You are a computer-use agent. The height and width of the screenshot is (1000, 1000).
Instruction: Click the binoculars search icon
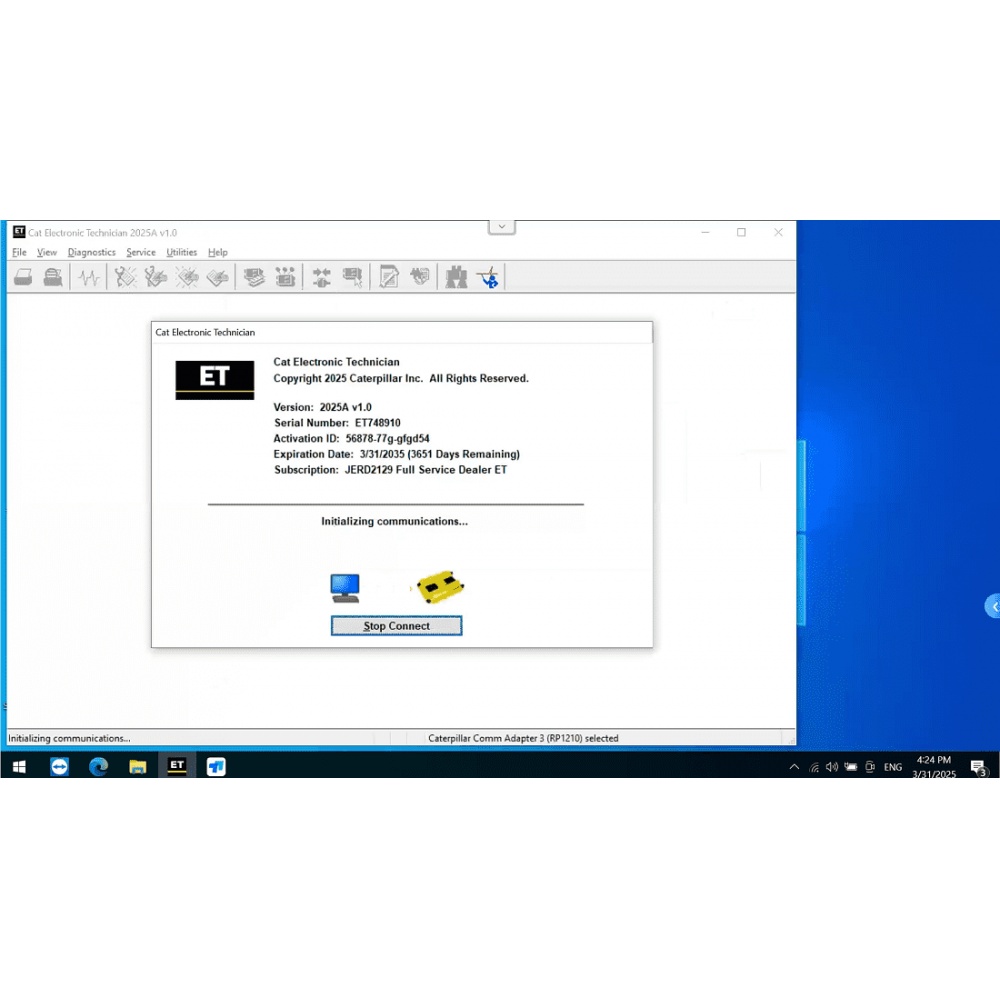coord(456,277)
